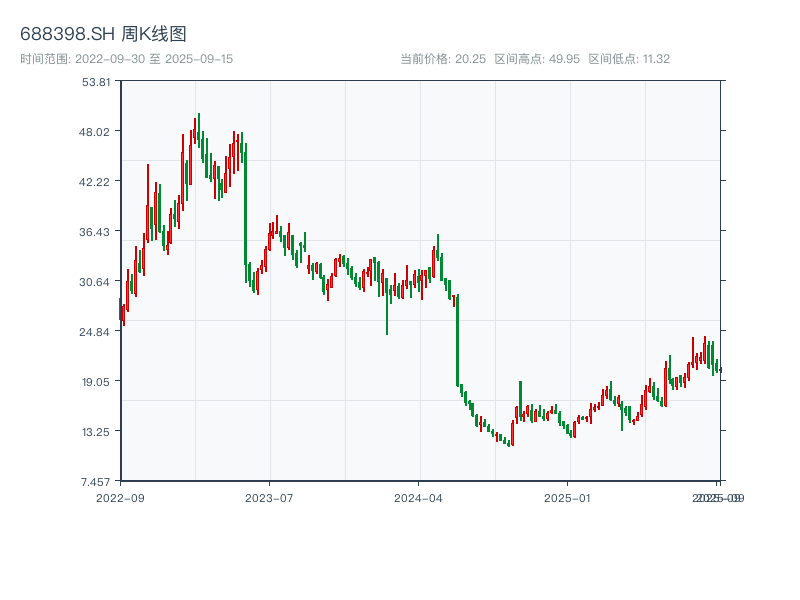Click the x-axis label 2022-09
The image size is (800, 600).
pyautogui.click(x=120, y=498)
